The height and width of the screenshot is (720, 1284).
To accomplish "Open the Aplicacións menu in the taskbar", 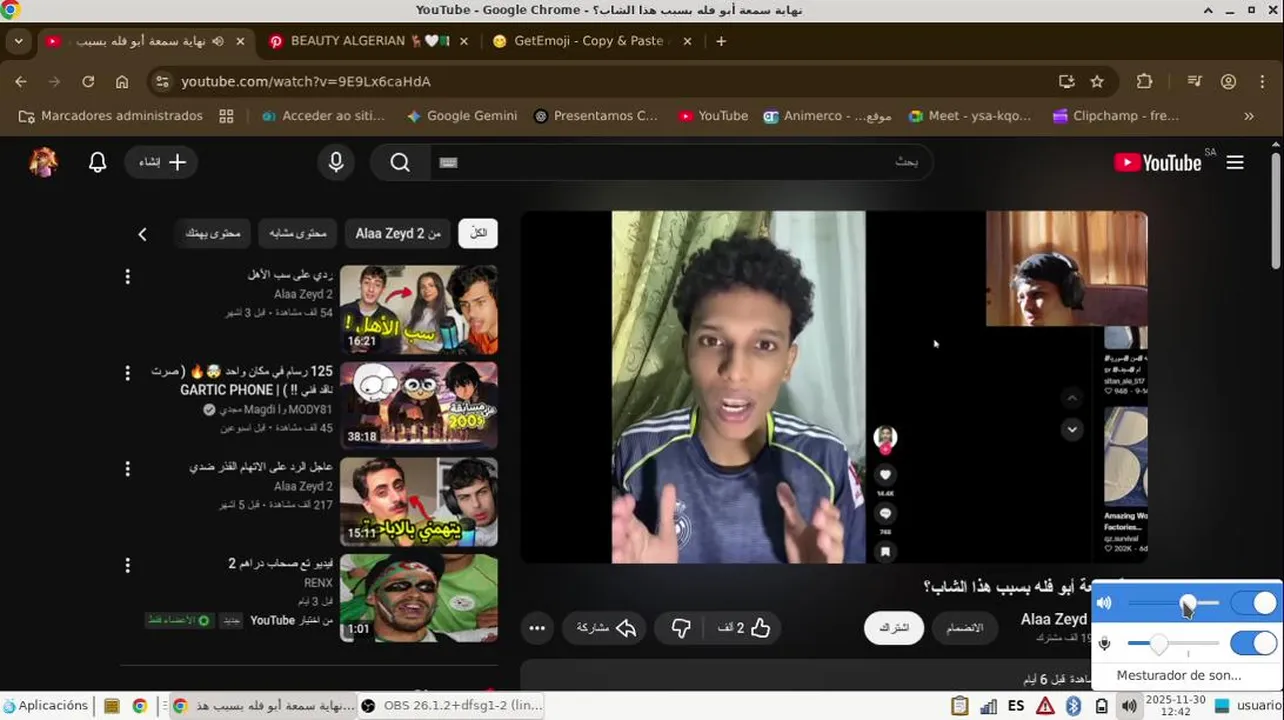I will 46,706.
